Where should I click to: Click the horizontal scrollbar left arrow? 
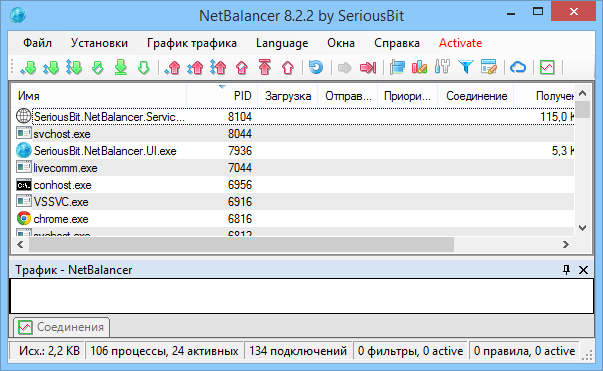21,244
